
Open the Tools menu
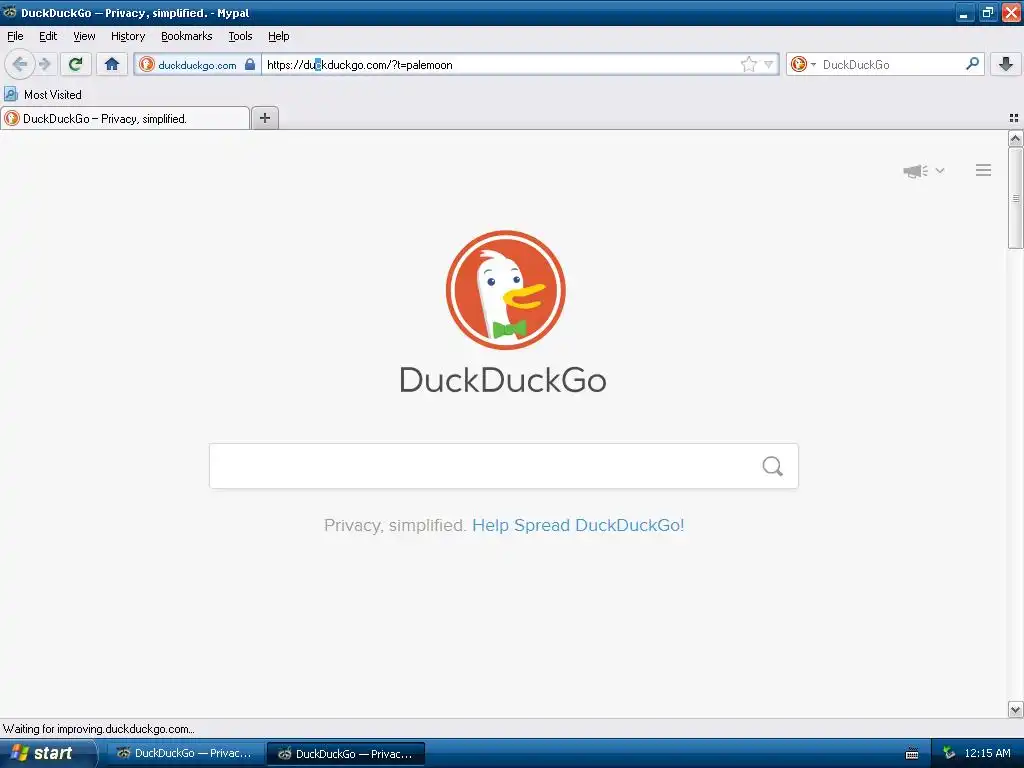click(x=240, y=37)
